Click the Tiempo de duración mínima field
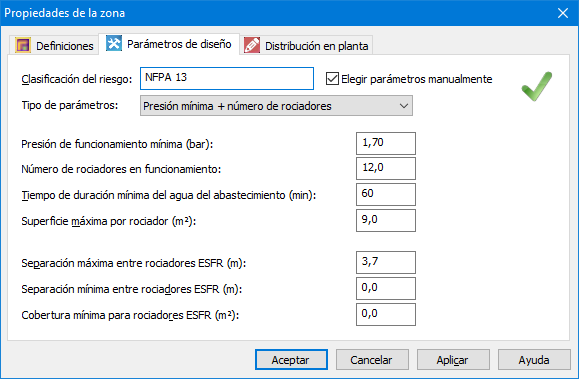 [x=386, y=194]
